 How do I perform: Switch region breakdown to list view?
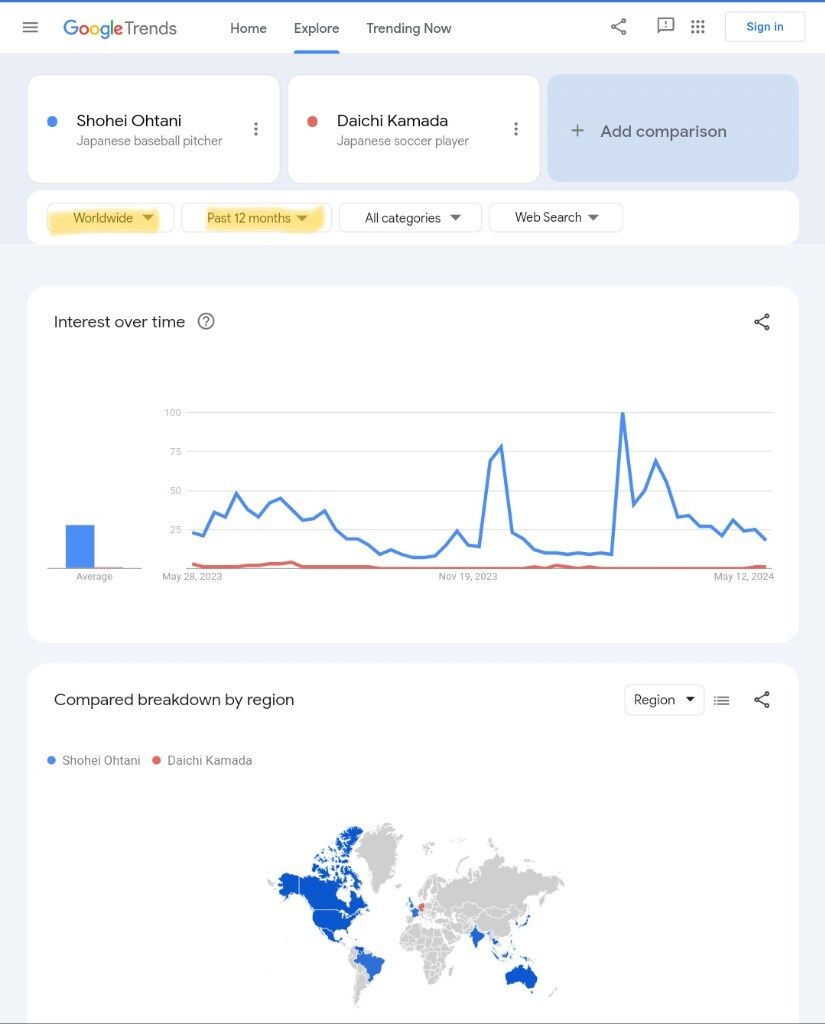coord(722,700)
